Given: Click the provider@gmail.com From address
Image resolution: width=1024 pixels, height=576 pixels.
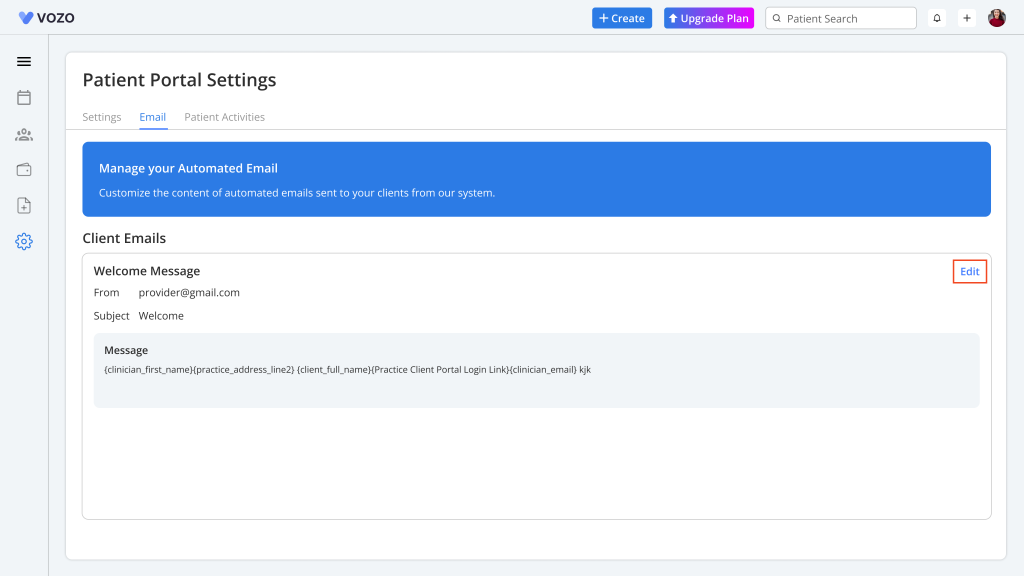Looking at the screenshot, I should point(189,293).
